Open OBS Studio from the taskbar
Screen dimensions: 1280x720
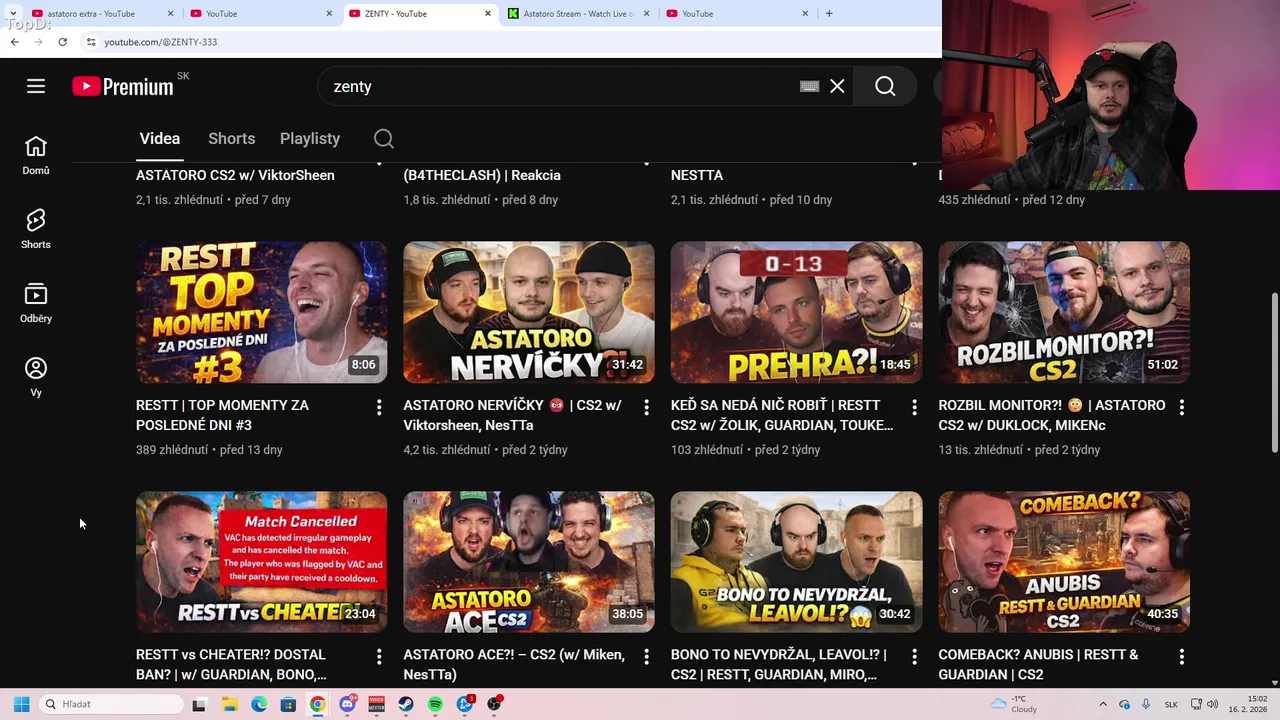tap(494, 704)
